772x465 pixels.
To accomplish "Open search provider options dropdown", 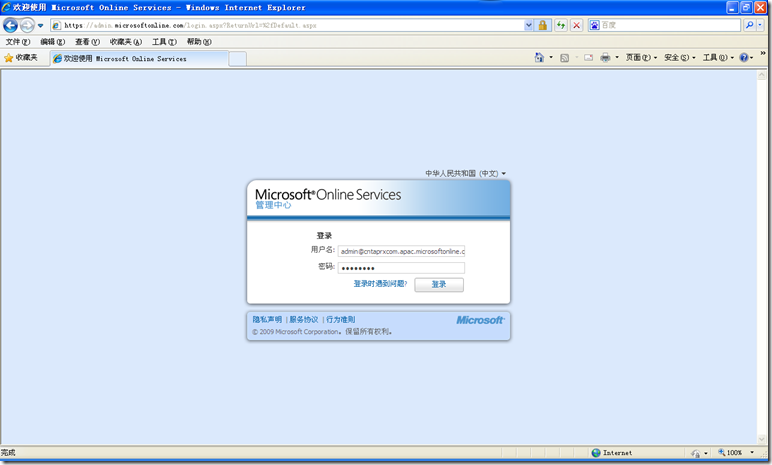I will pos(760,25).
